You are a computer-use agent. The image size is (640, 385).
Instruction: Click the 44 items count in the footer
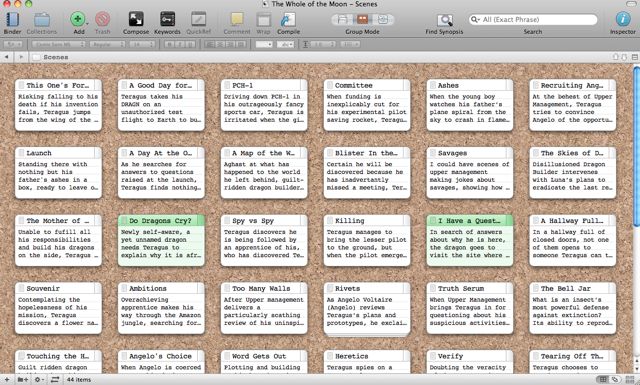(79, 380)
